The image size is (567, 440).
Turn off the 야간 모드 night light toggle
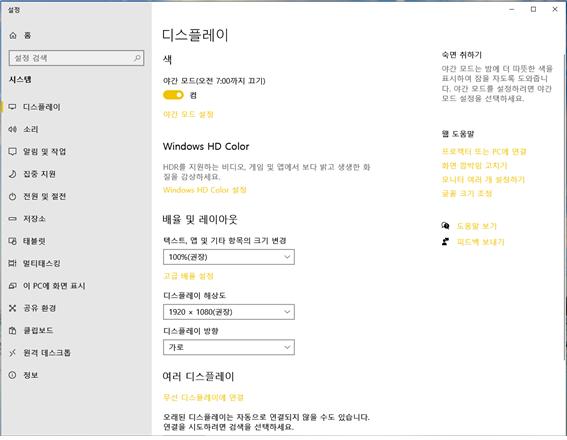pyautogui.click(x=173, y=95)
